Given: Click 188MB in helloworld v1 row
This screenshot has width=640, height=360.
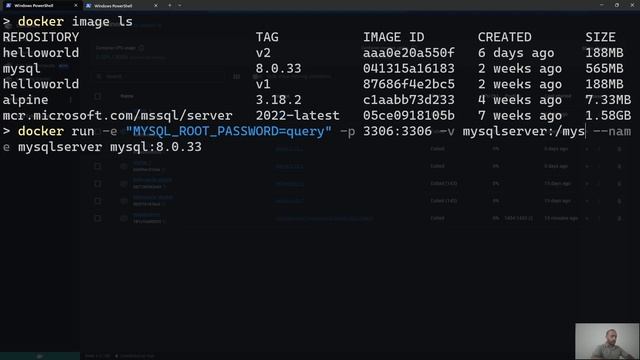Looking at the screenshot, I should point(604,84).
